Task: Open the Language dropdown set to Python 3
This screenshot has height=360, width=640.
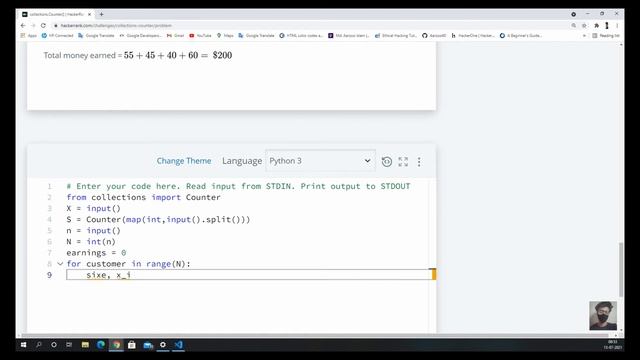Action: click(x=320, y=161)
